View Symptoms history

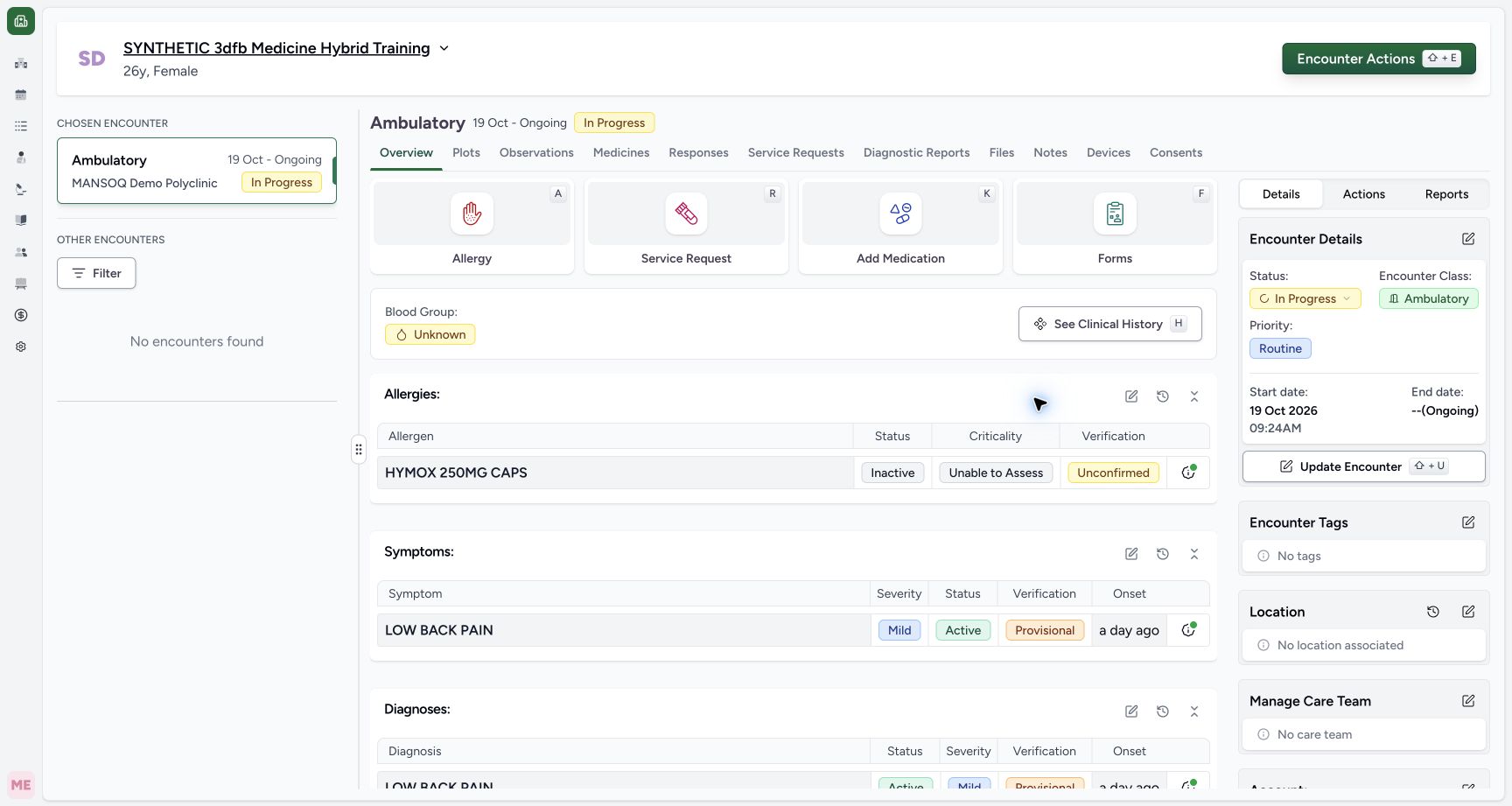pyautogui.click(x=1163, y=554)
